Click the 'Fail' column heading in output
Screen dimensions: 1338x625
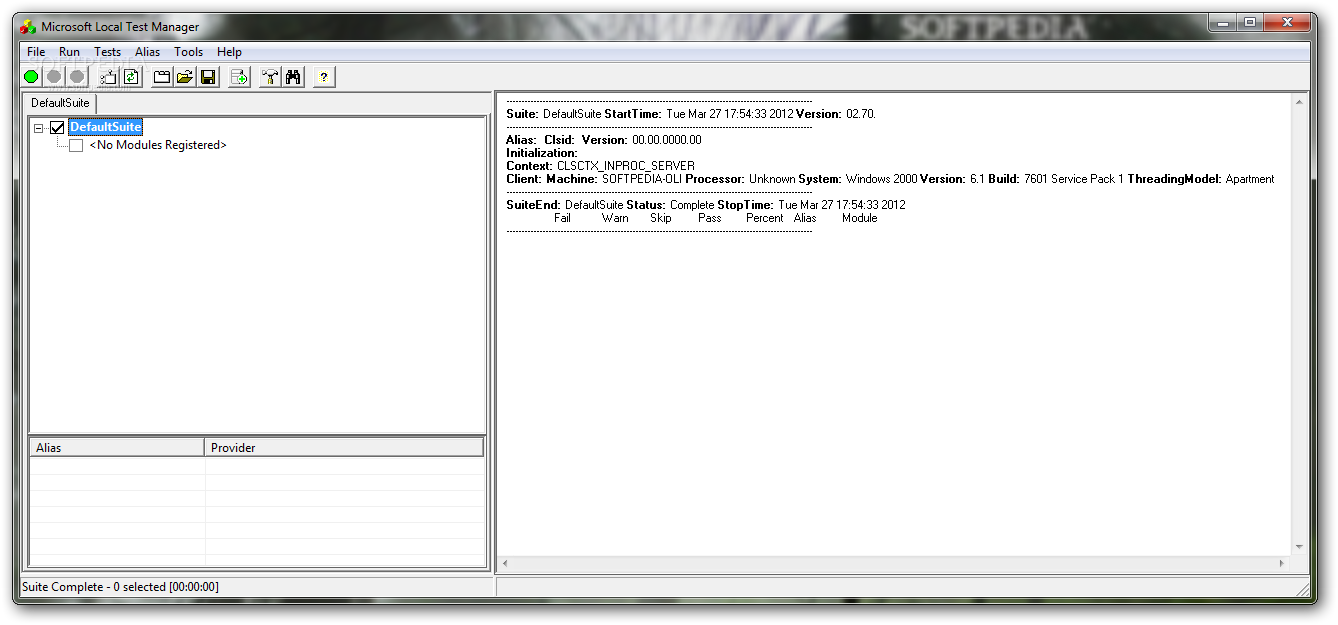(x=563, y=218)
